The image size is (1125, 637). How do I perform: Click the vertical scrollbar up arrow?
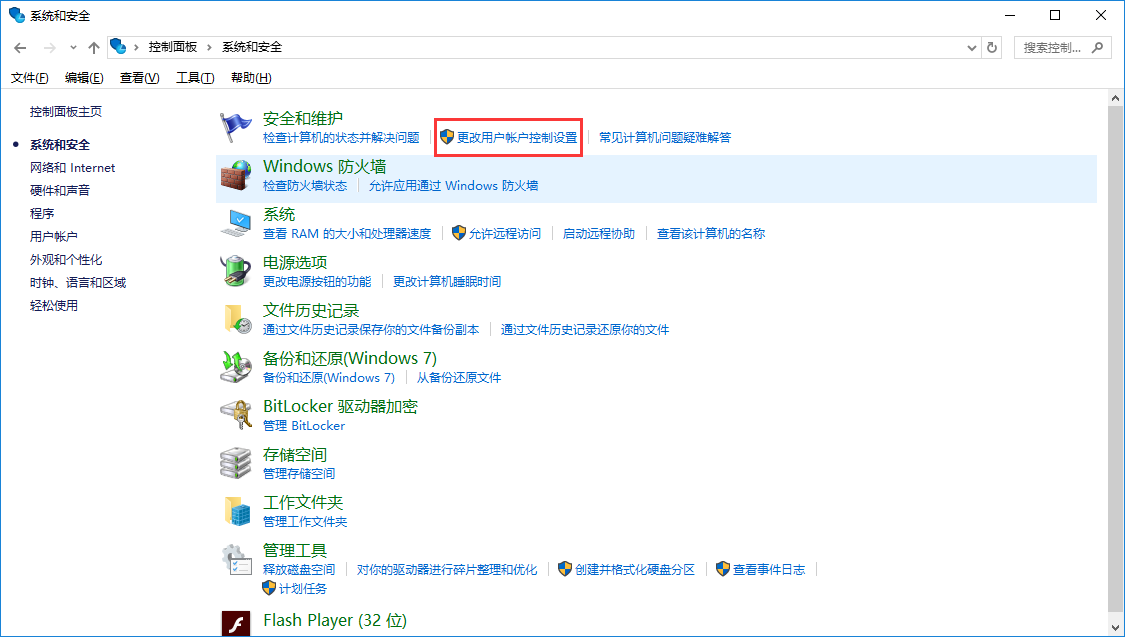click(x=1116, y=96)
